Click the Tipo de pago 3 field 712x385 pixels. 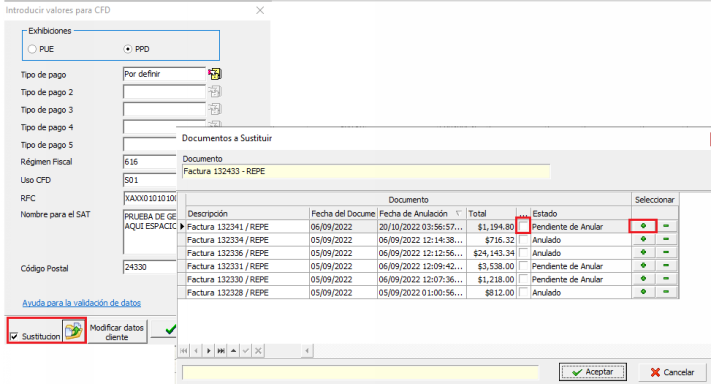click(164, 109)
